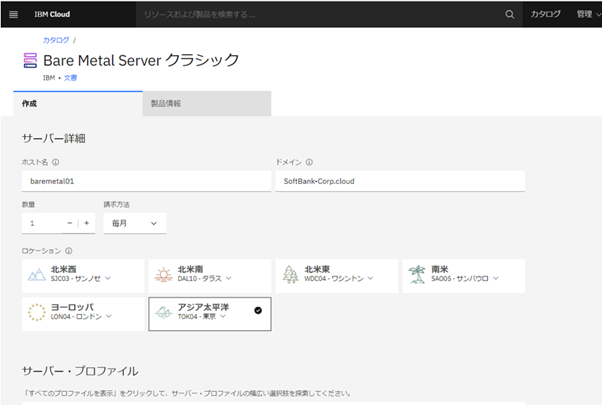The height and width of the screenshot is (405, 602).
Task: Click info icon next to ロケーション
Action: pos(68,250)
